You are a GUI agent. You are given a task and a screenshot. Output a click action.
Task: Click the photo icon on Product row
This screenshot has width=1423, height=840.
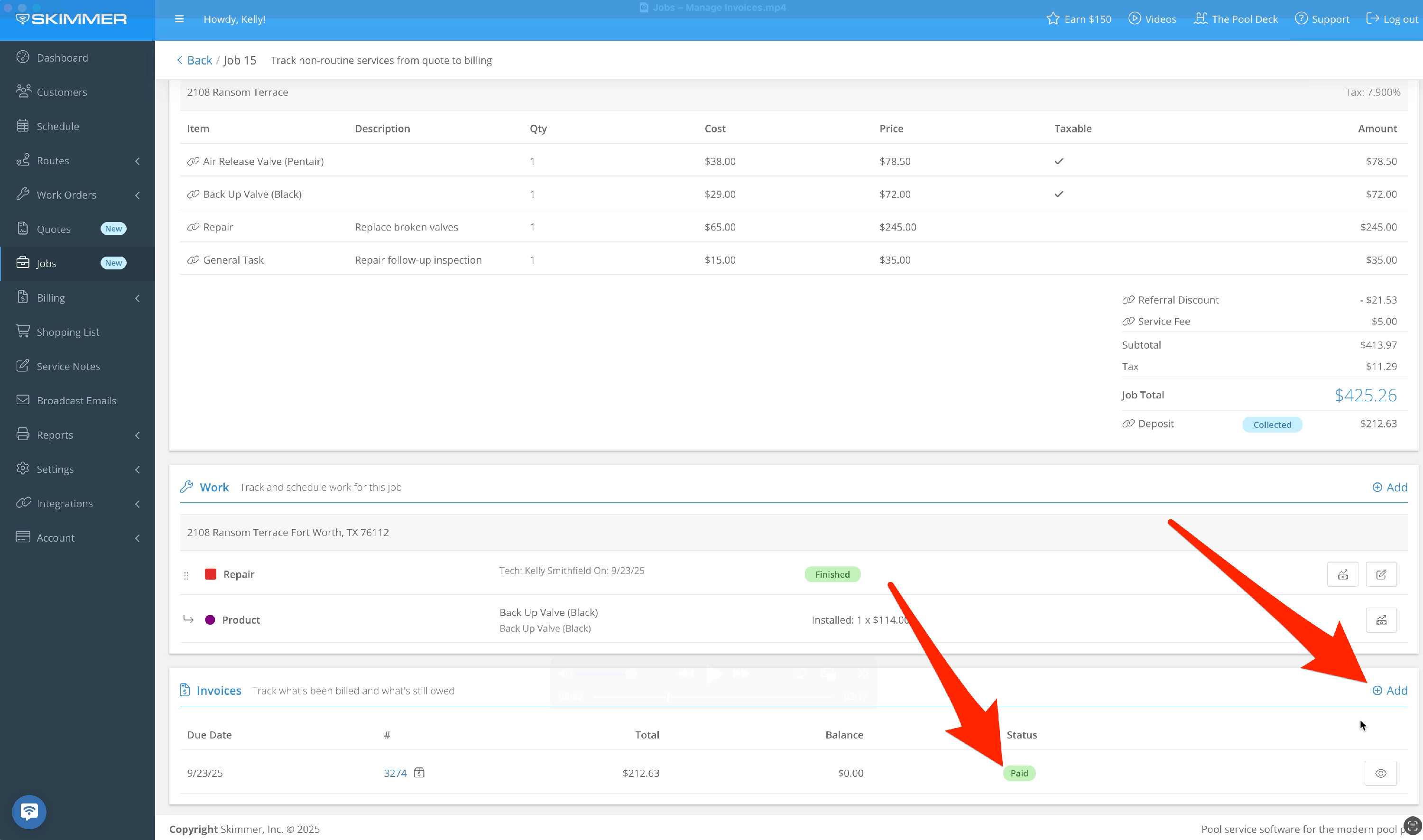point(1381,620)
